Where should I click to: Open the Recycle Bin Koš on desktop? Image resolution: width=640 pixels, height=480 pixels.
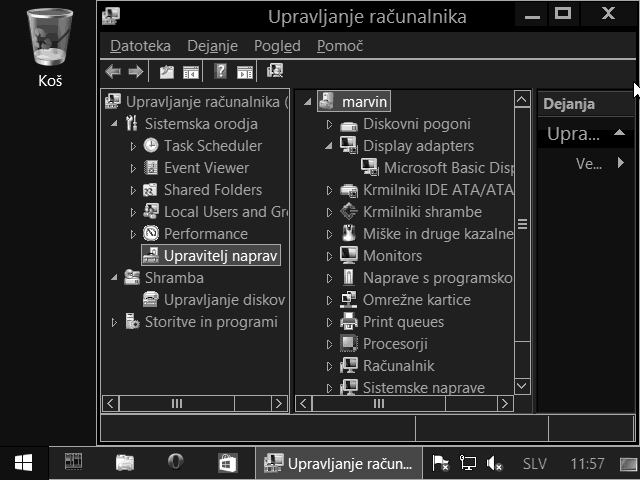tap(50, 48)
